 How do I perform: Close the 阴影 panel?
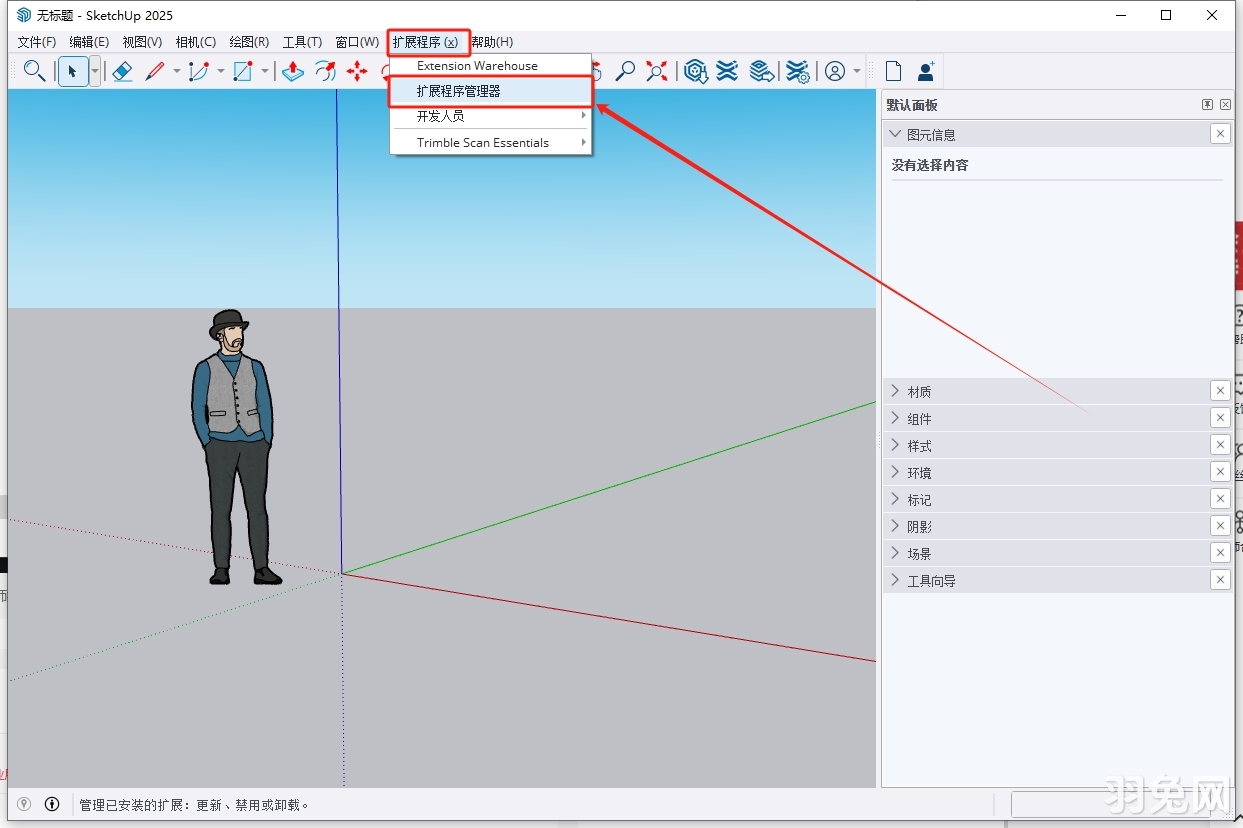click(1220, 525)
